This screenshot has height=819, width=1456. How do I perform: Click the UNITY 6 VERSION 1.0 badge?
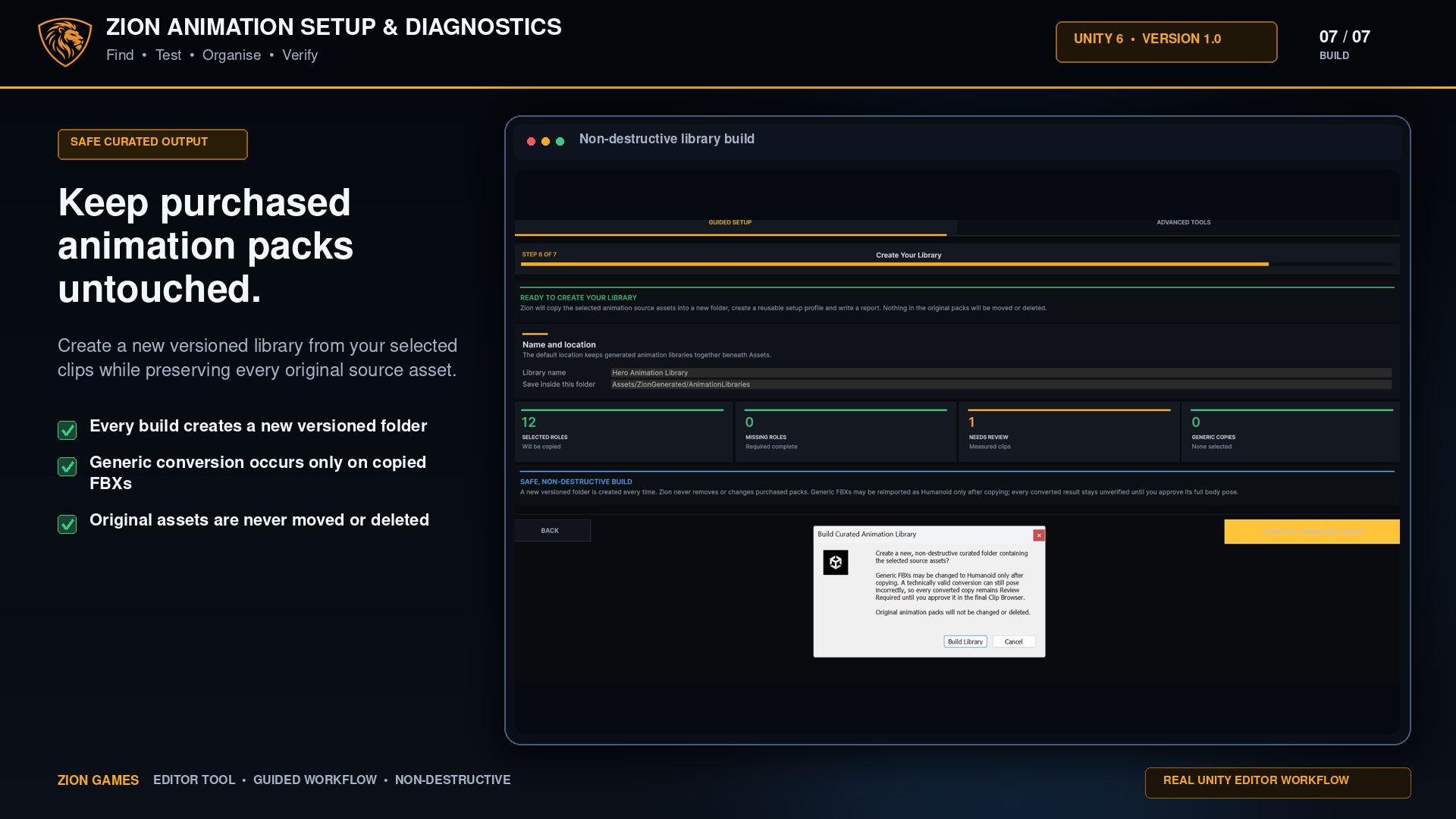point(1166,42)
